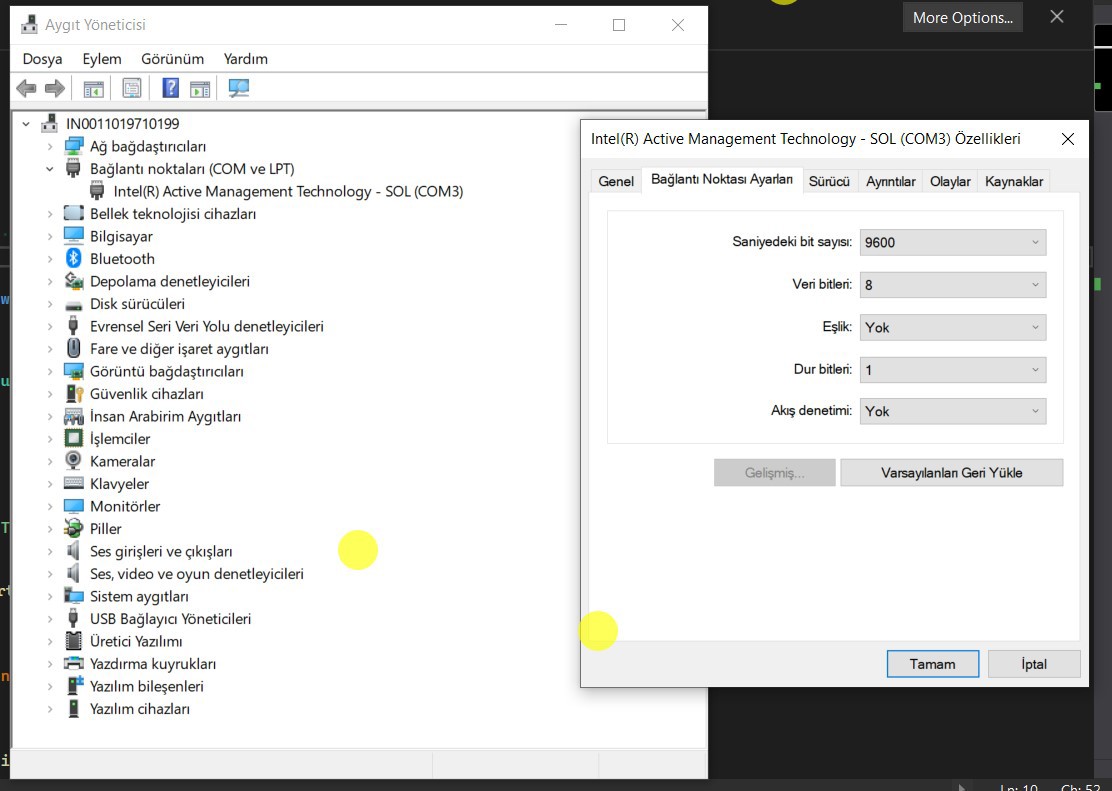
Task: Close the panel next to More Options
Action: tap(1057, 16)
